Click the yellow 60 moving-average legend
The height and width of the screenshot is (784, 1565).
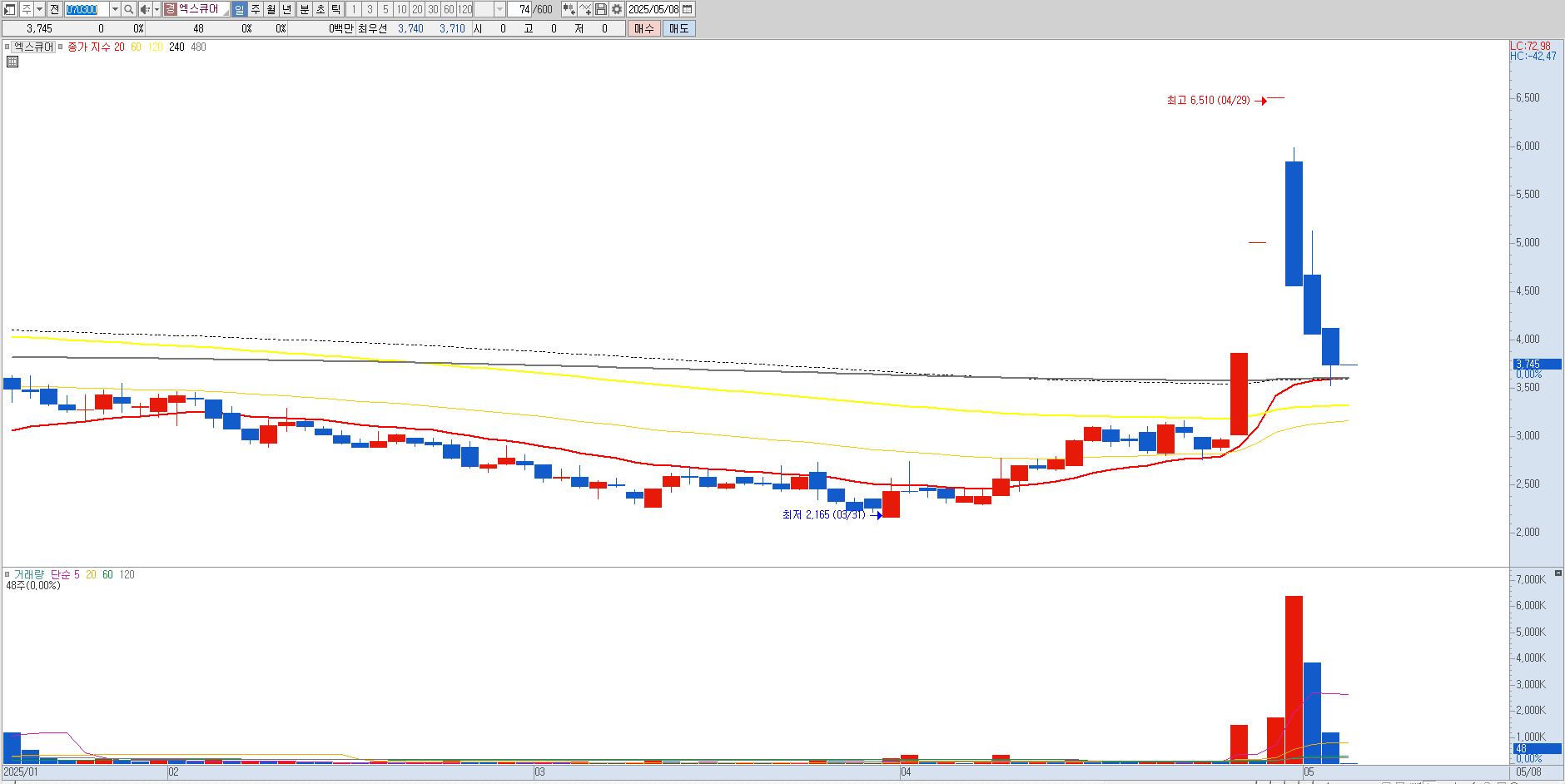pos(136,47)
